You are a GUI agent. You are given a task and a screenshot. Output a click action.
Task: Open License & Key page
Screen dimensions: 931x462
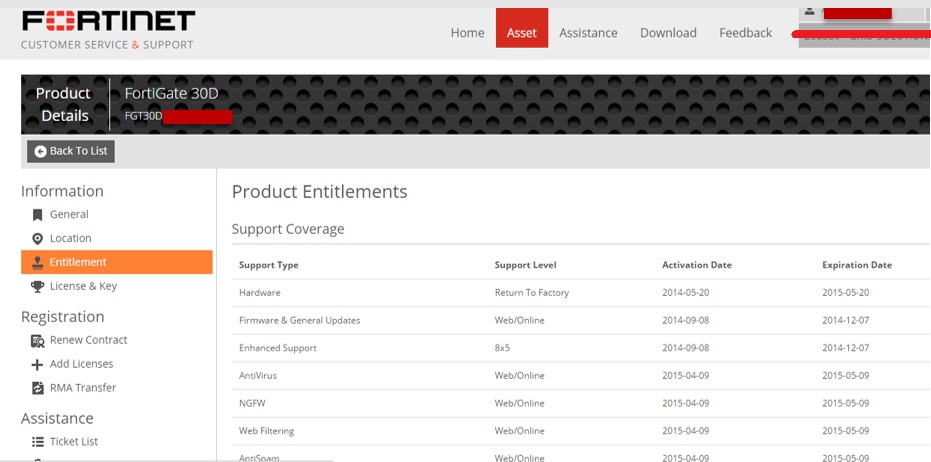[x=83, y=286]
